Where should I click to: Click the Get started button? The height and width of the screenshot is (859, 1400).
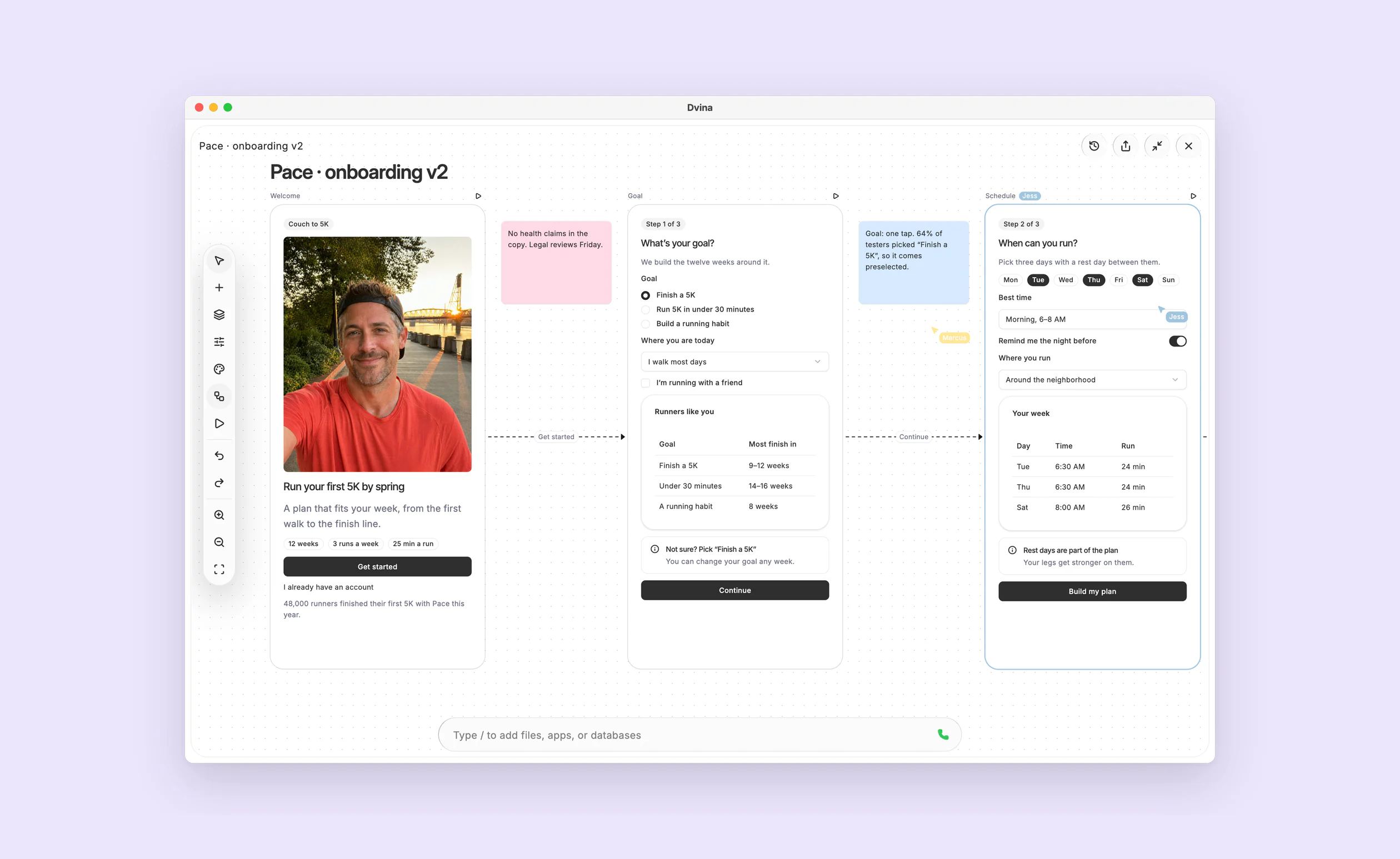[x=377, y=567]
